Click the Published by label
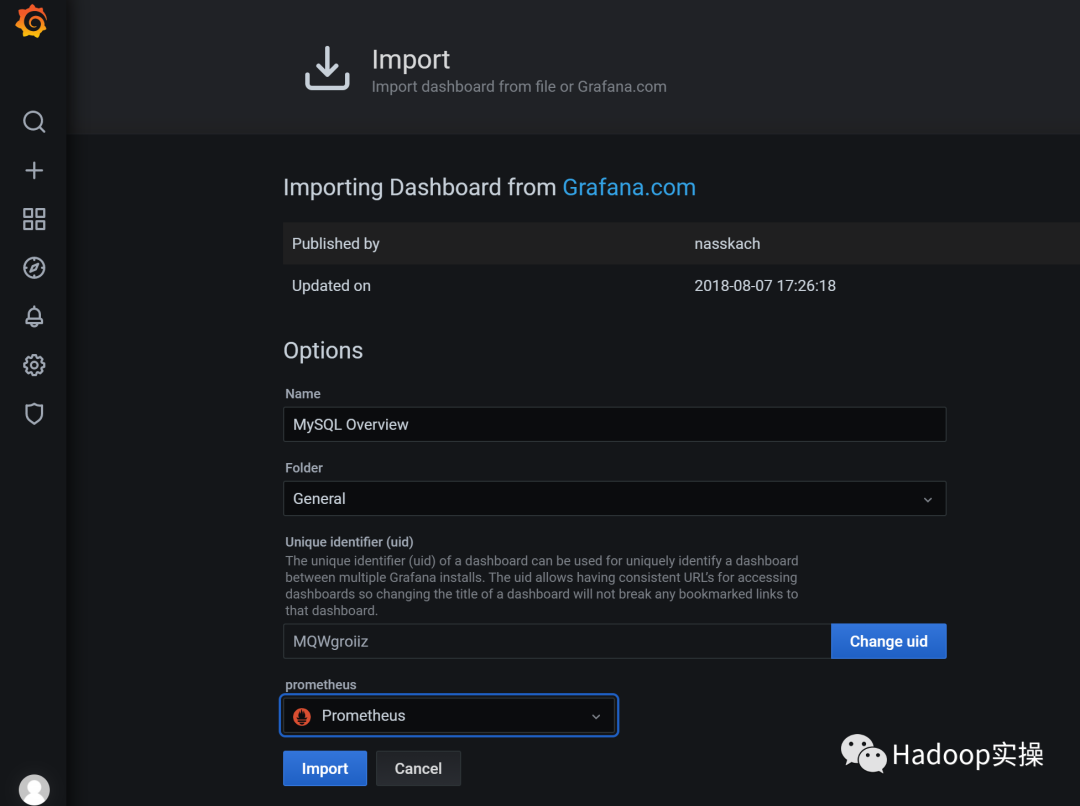The image size is (1080, 806). pos(335,244)
